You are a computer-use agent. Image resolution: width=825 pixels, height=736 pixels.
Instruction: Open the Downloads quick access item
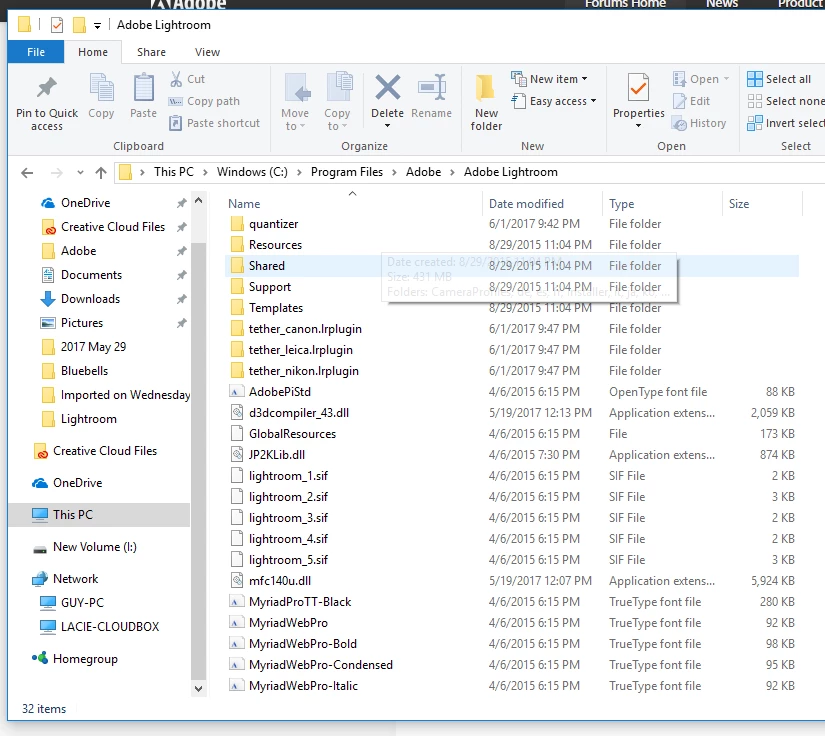pyautogui.click(x=90, y=299)
